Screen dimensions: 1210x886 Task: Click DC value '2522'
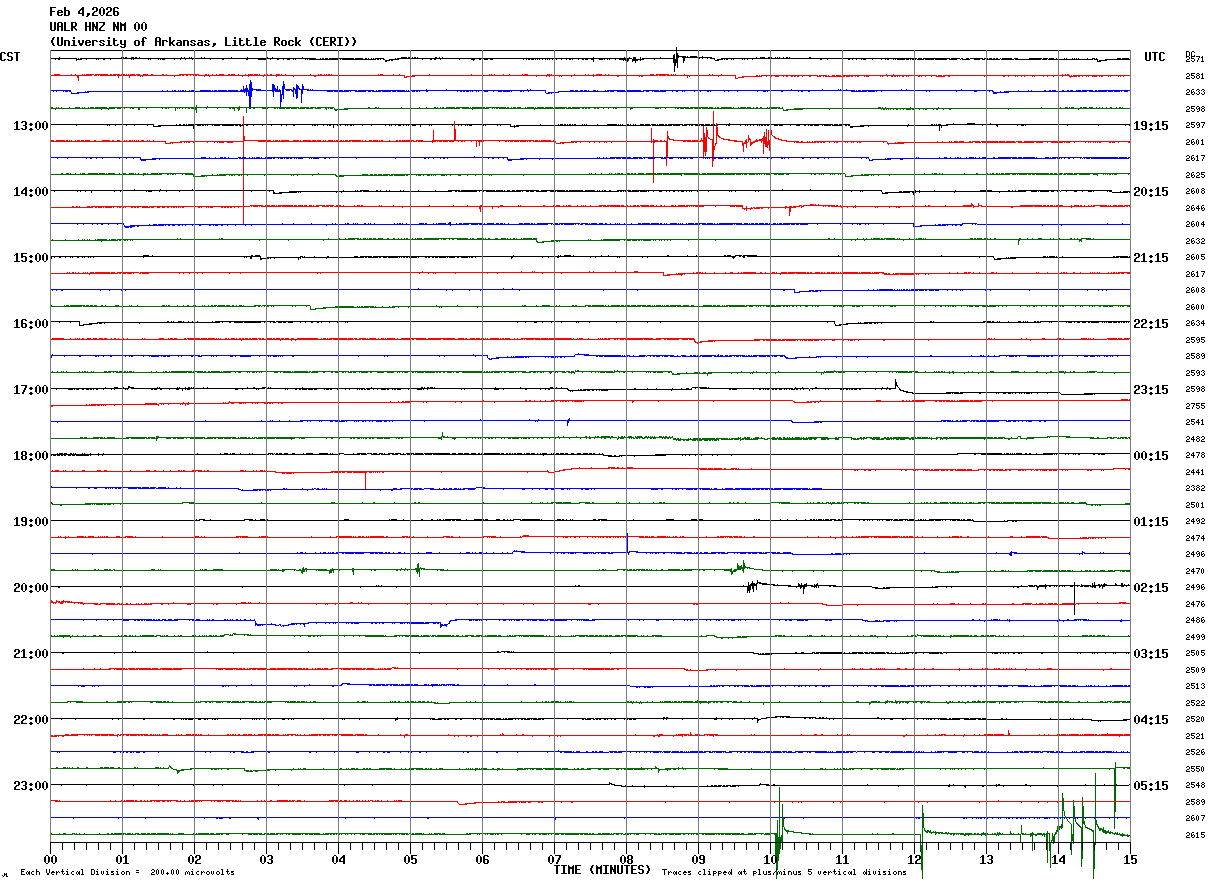(x=1195, y=703)
